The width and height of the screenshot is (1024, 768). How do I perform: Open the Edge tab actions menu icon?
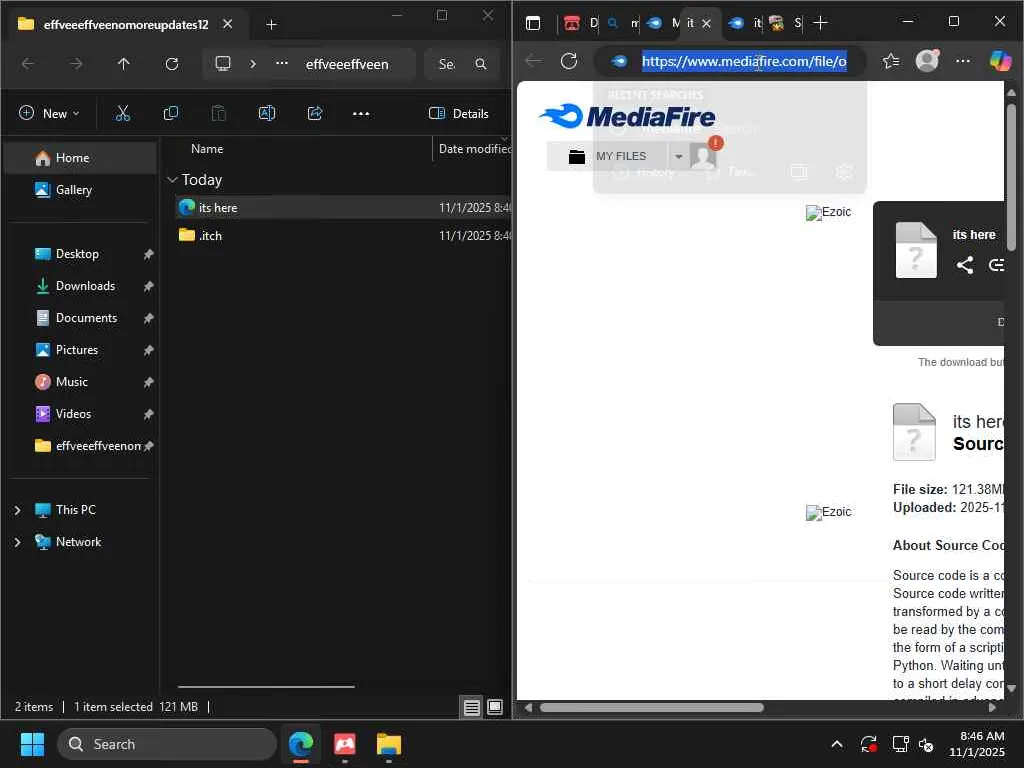click(x=533, y=24)
